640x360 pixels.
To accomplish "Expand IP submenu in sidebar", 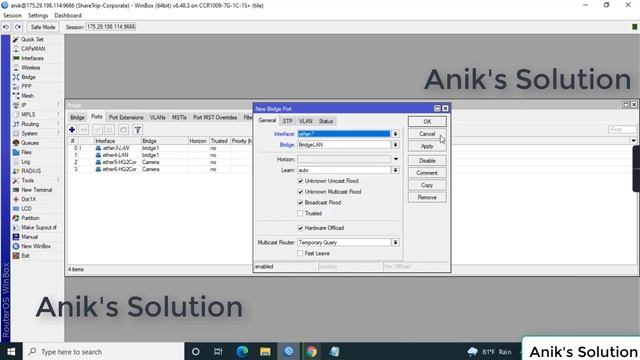I will 58,105.
